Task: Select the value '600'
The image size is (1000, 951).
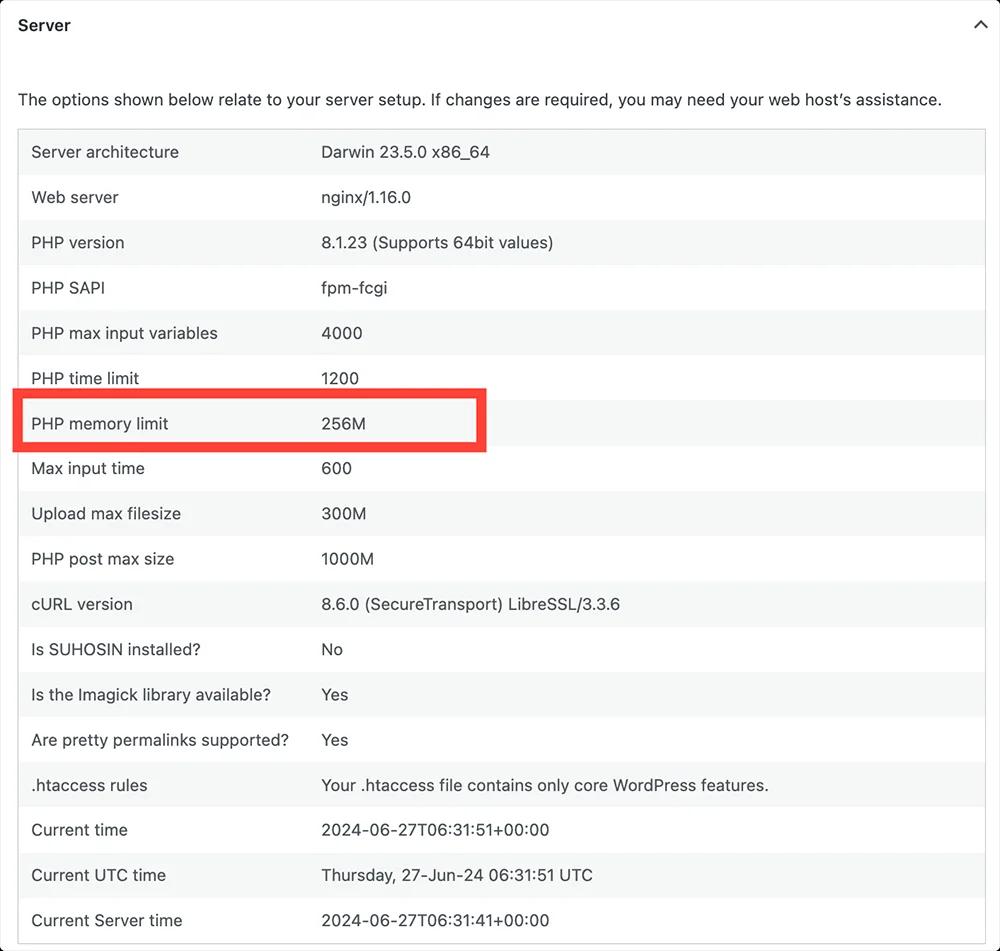Action: click(x=336, y=469)
